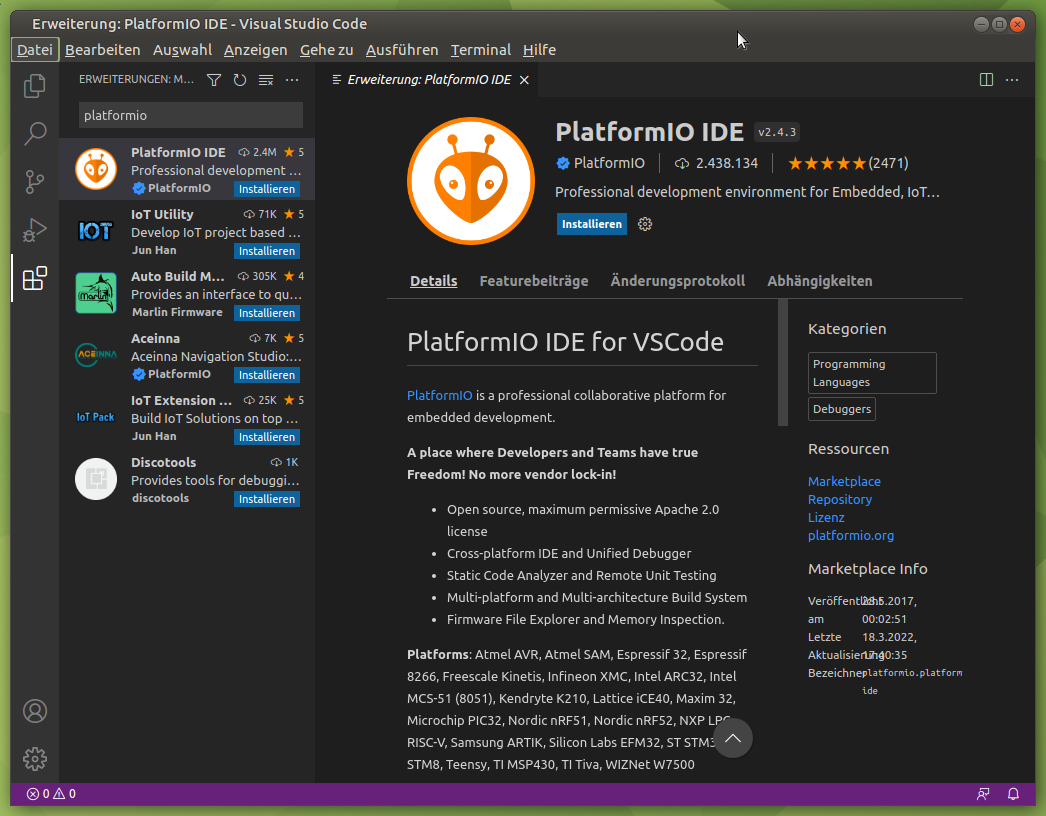This screenshot has width=1046, height=816.
Task: Select the IoT Utility extension icon
Action: (x=96, y=231)
